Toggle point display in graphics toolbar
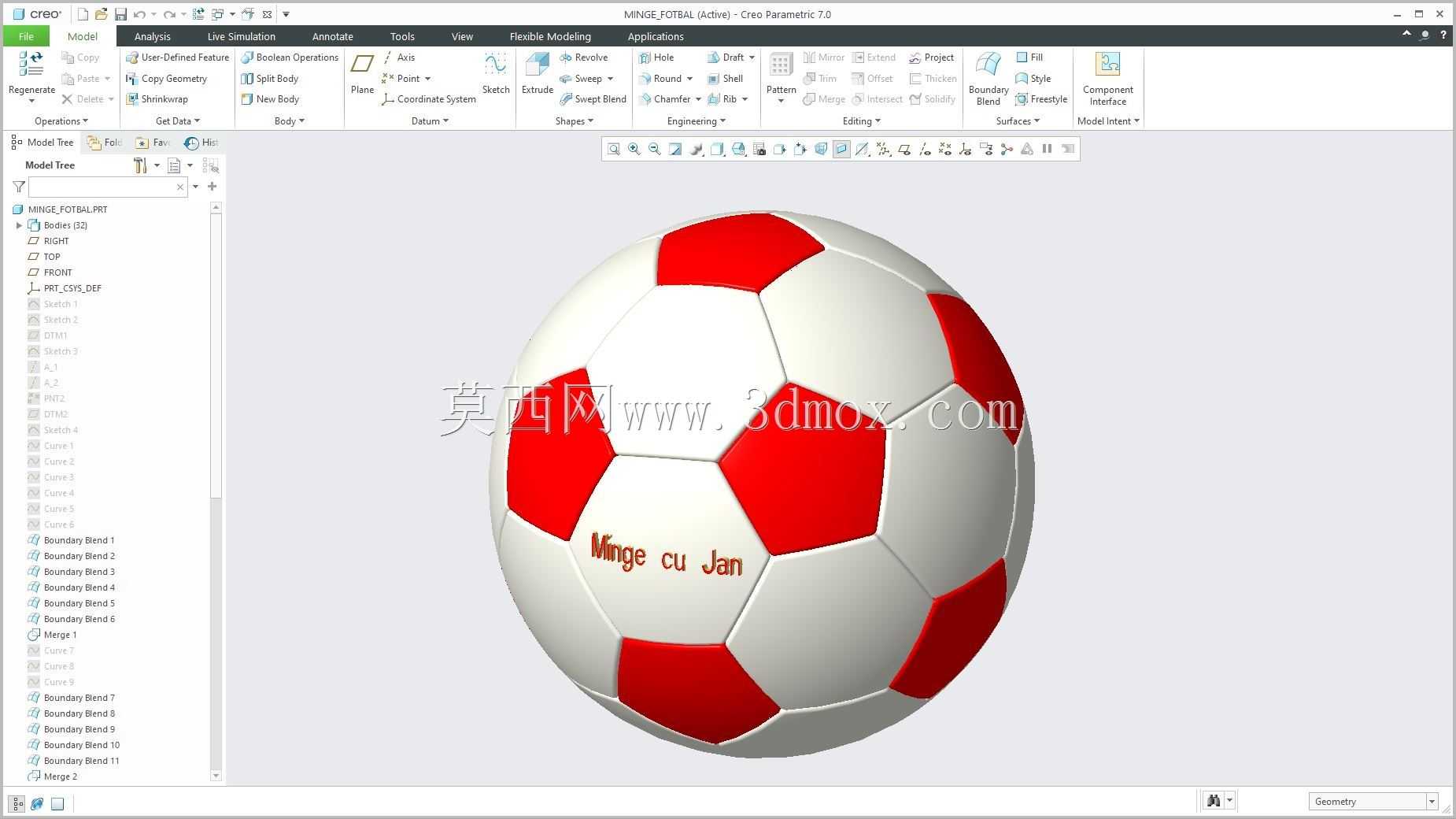This screenshot has height=819, width=1456. tap(945, 149)
